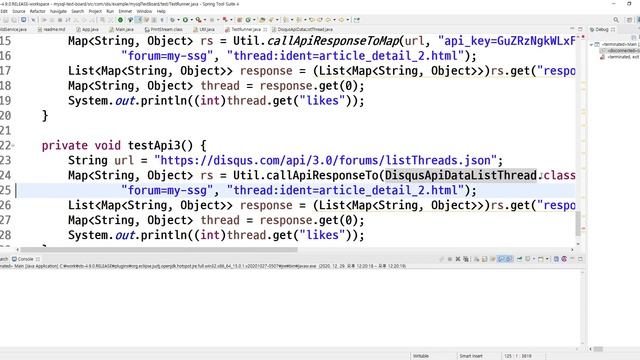
Task: Minimize the editor area
Action: [x=572, y=29]
